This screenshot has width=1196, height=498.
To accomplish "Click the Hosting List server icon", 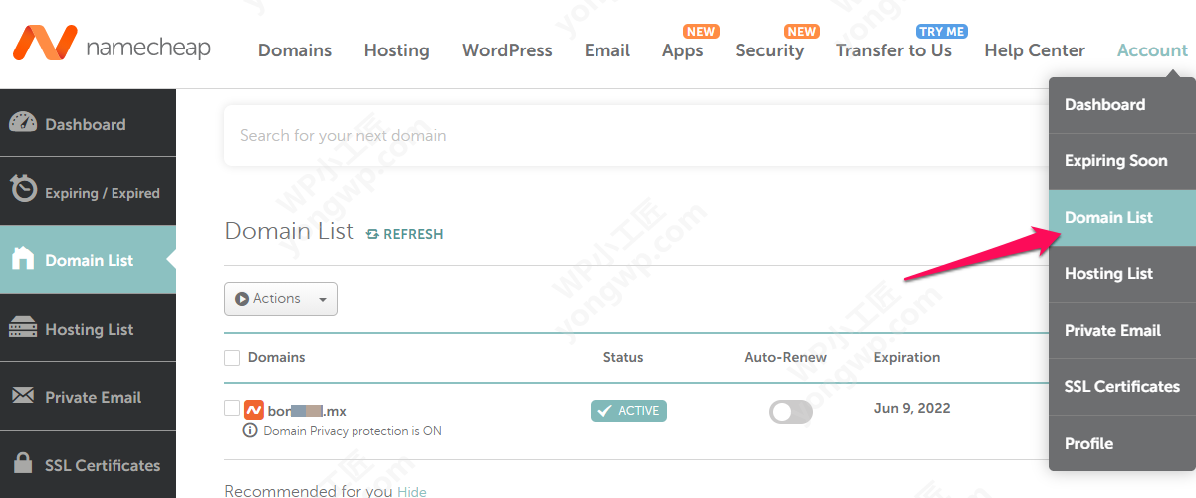I will [23, 328].
